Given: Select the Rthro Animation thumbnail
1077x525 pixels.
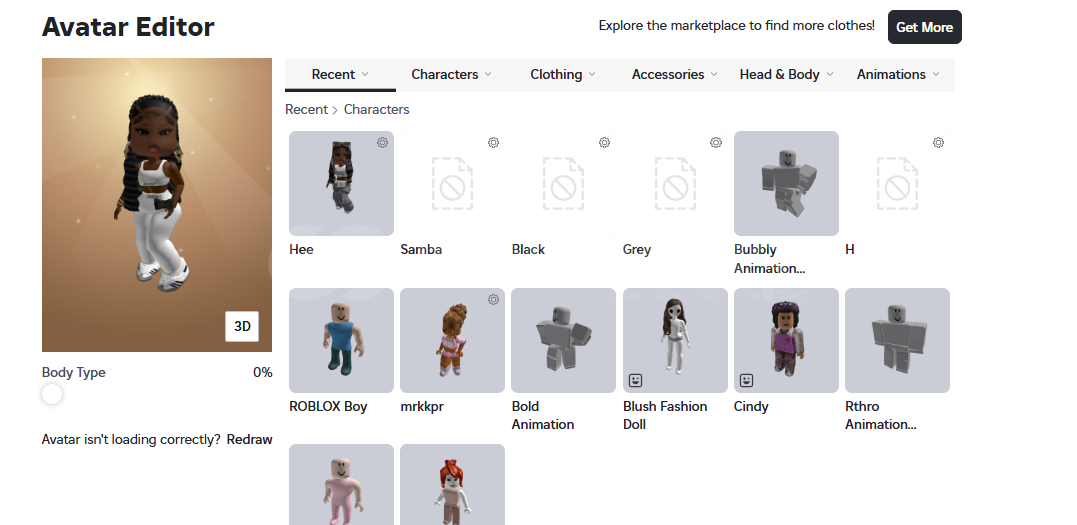Looking at the screenshot, I should (897, 340).
